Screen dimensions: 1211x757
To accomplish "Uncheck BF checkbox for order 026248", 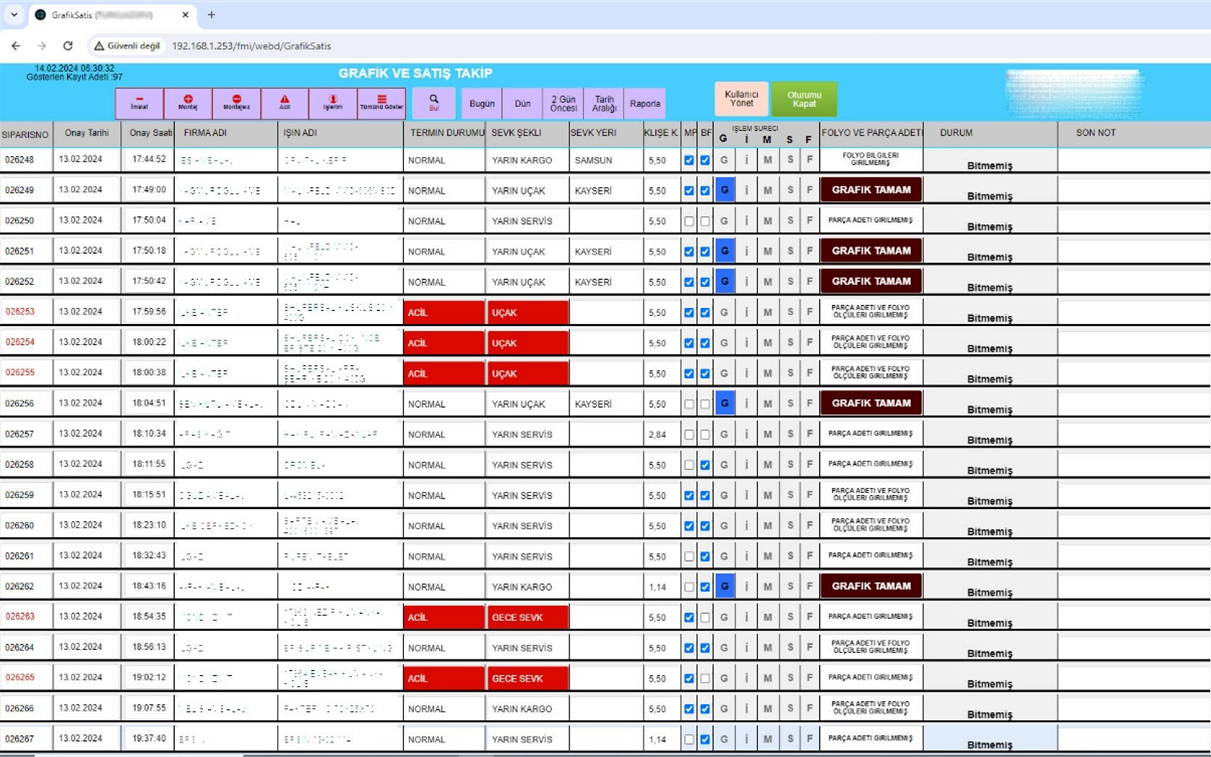I will coord(705,160).
